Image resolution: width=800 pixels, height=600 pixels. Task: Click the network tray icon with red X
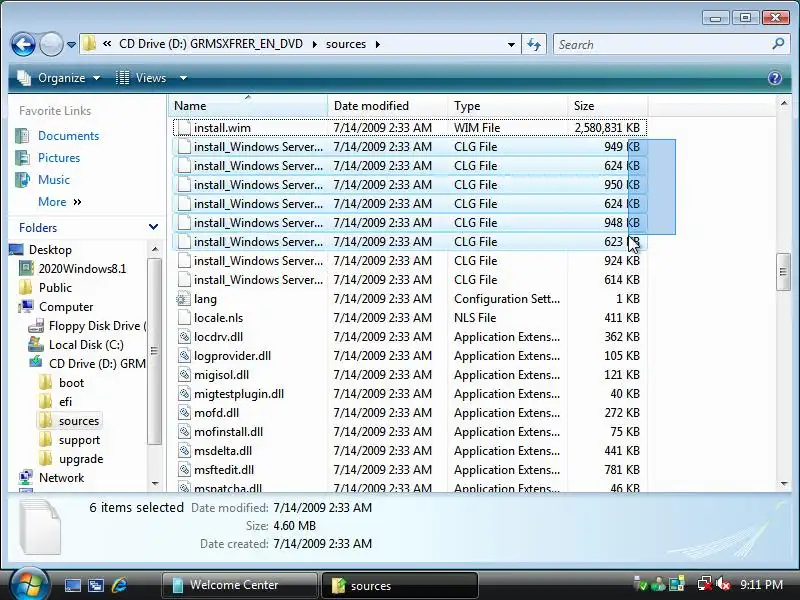704,584
